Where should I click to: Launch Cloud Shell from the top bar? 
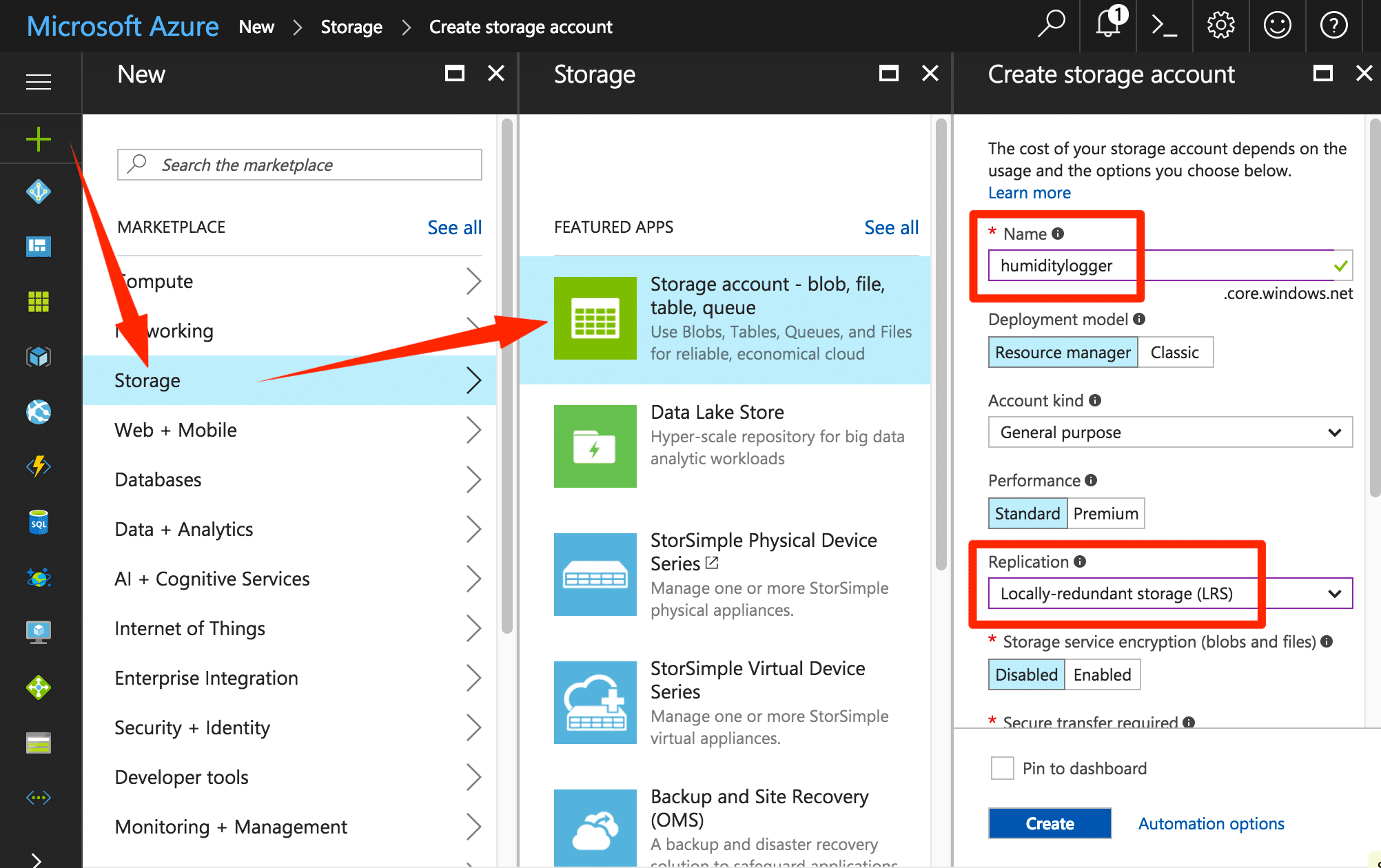click(x=1165, y=25)
